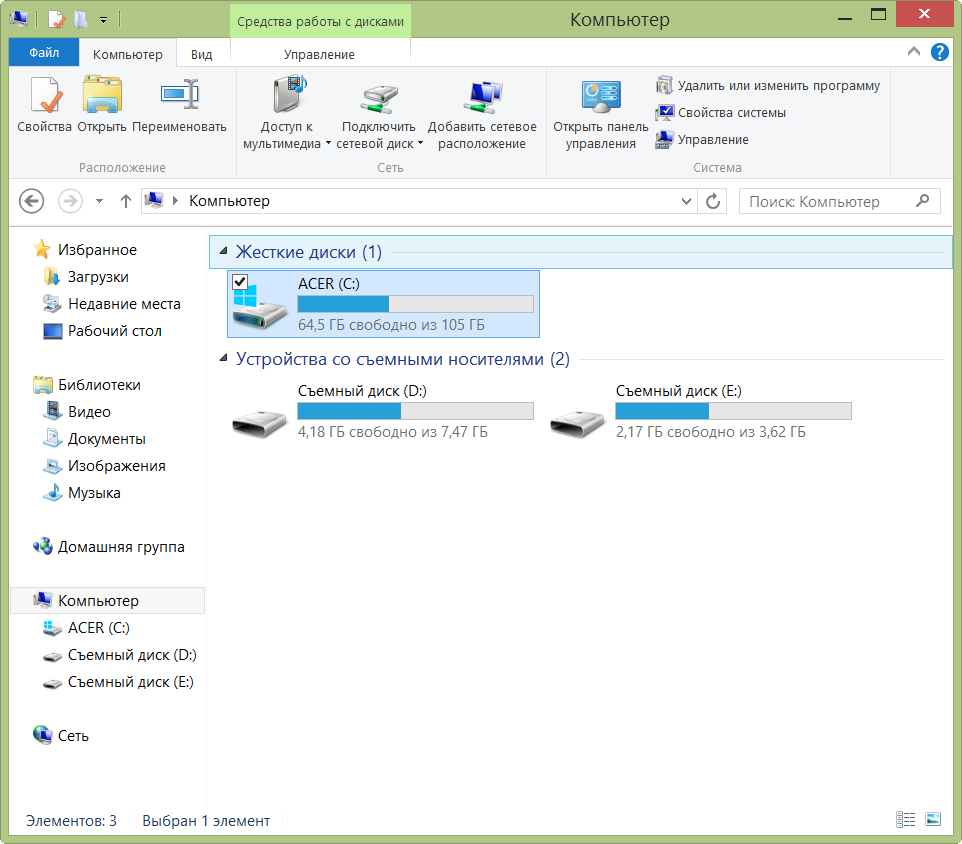Viewport: 962px width, 844px height.
Task: Switch to the Управление ribbon tab
Action: [x=319, y=54]
